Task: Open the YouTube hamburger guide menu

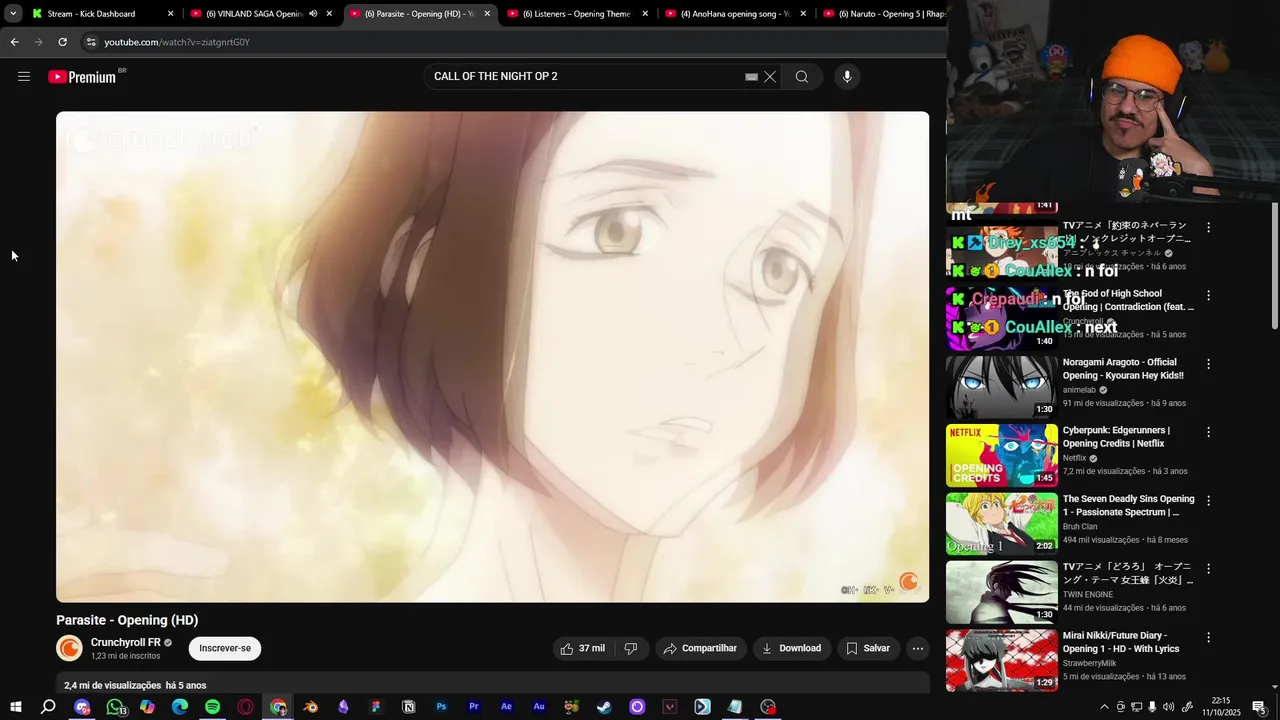Action: pyautogui.click(x=24, y=77)
